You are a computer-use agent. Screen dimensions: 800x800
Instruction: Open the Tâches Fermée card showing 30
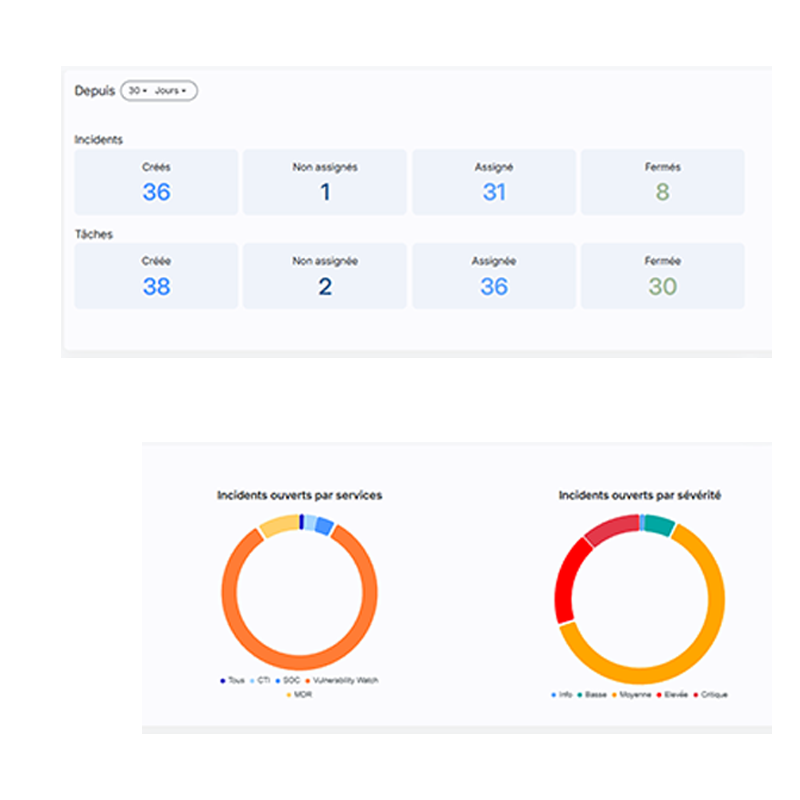pos(663,276)
